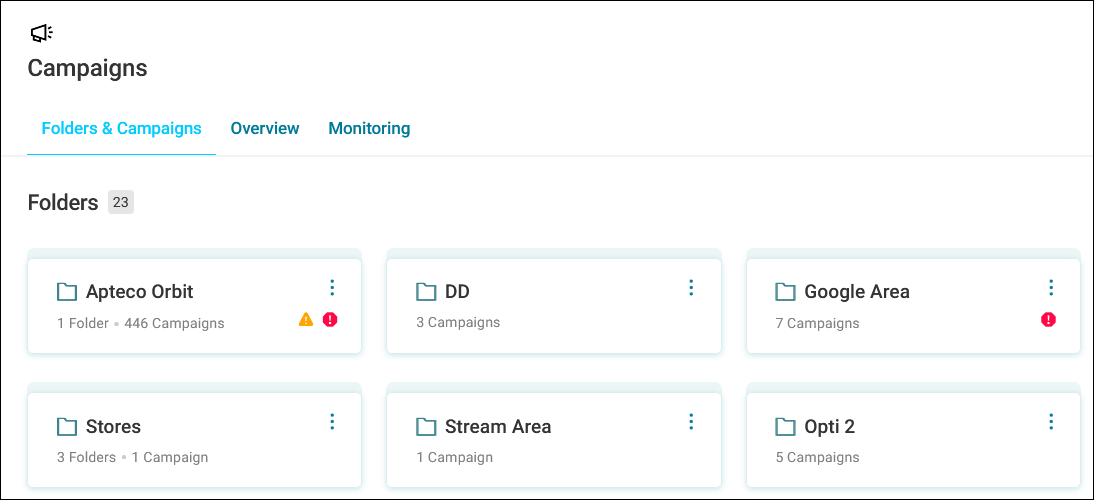This screenshot has width=1094, height=500.
Task: Click the red error icon on Apteco Orbit
Action: tap(330, 319)
